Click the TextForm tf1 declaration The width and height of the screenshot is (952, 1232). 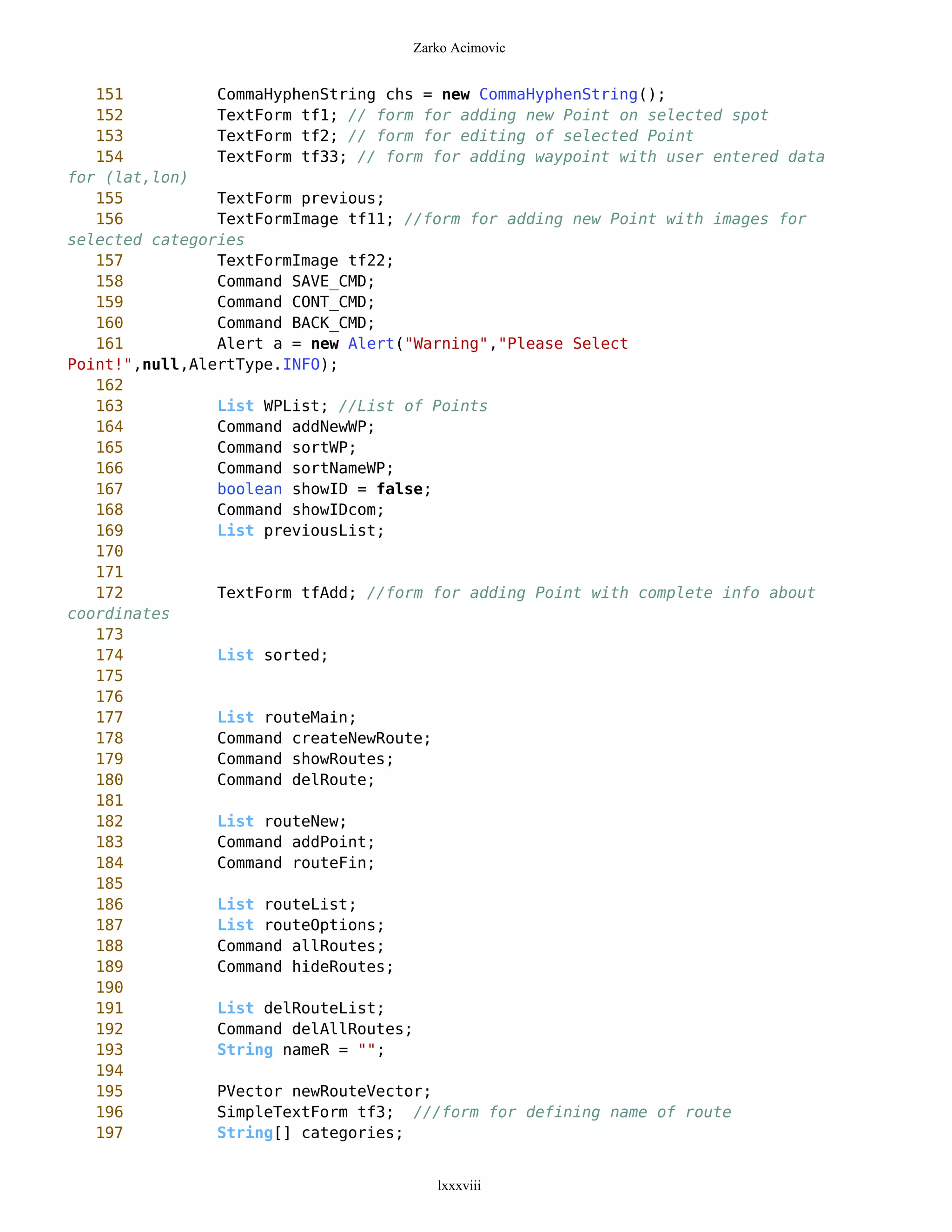point(277,115)
